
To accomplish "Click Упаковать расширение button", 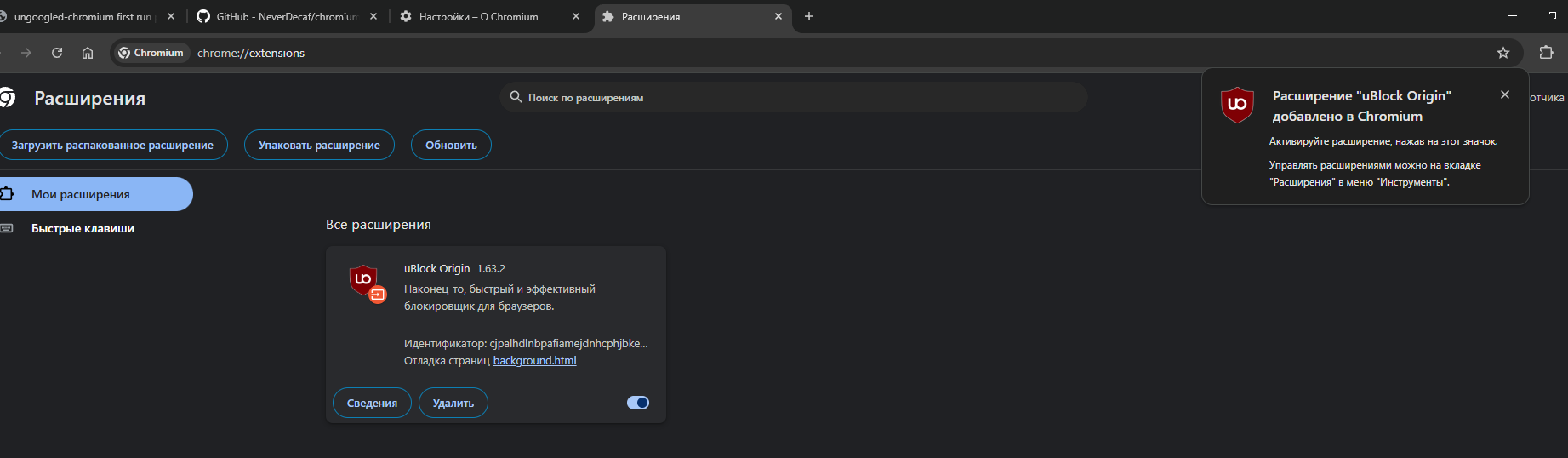I will tap(319, 145).
